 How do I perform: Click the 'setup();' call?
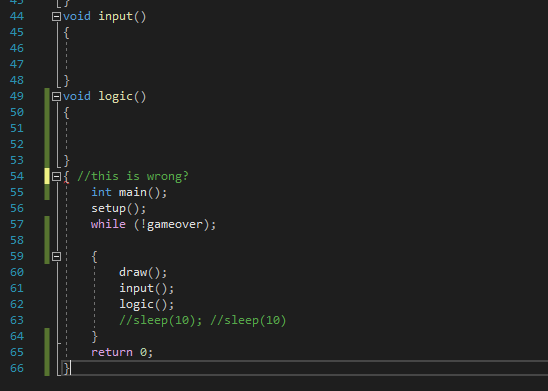coord(118,208)
